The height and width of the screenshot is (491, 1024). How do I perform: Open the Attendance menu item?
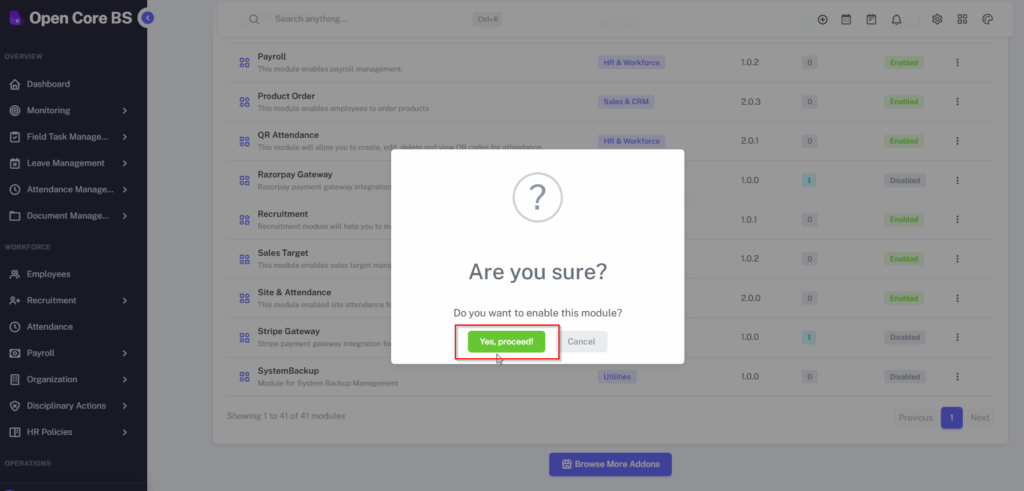pyautogui.click(x=50, y=326)
